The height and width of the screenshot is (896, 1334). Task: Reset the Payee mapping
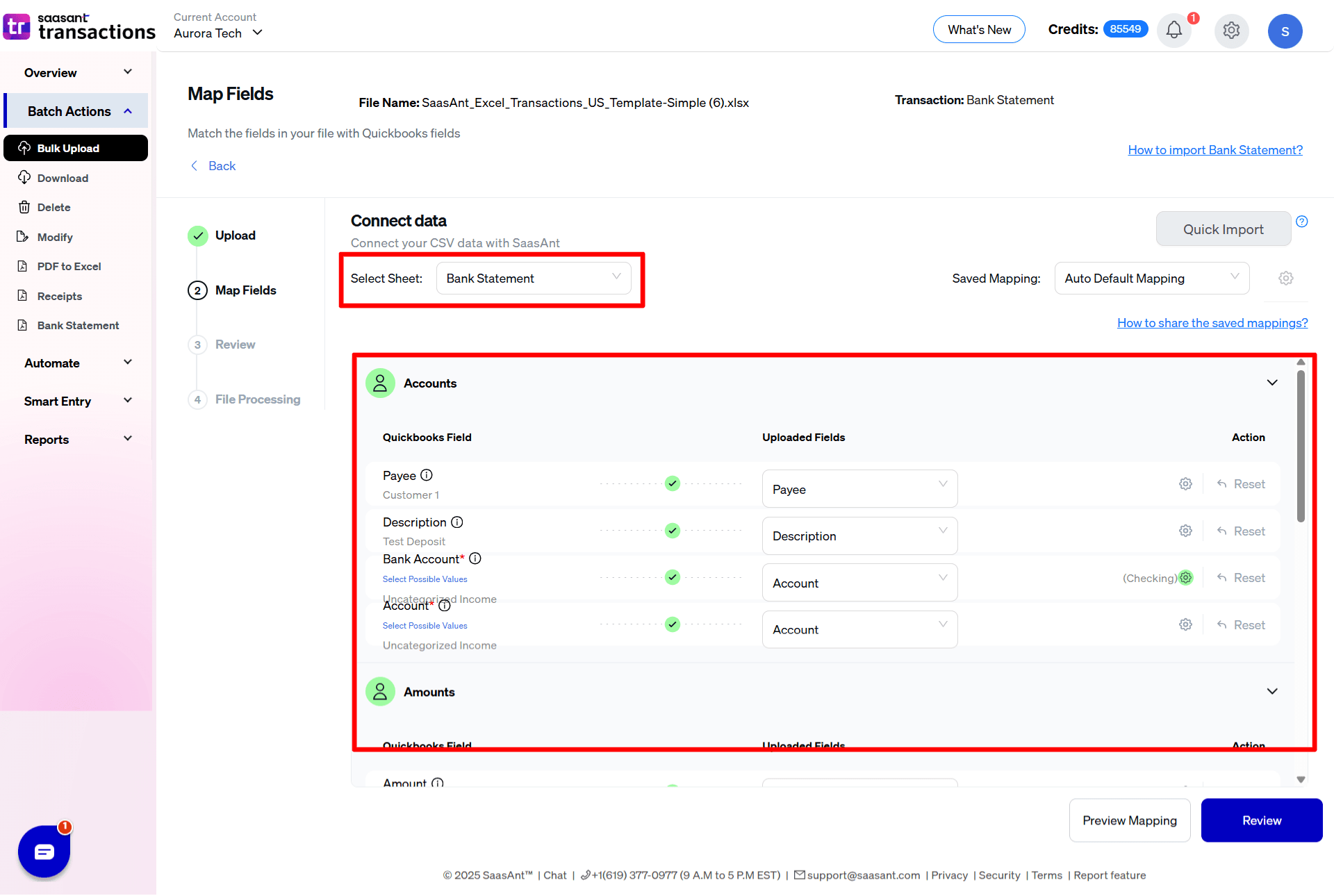pyautogui.click(x=1241, y=484)
